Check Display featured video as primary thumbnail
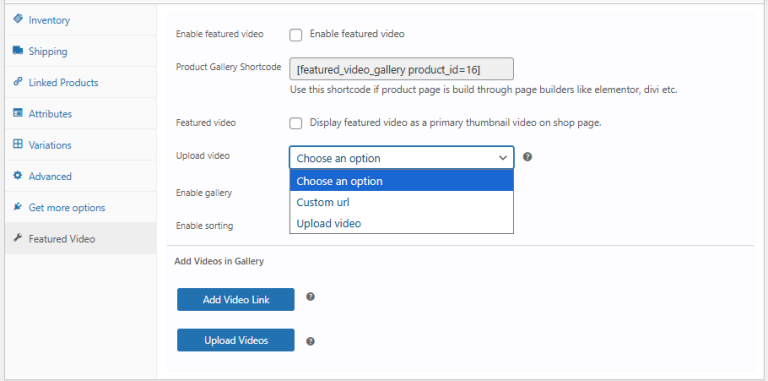The image size is (768, 381). click(x=295, y=123)
